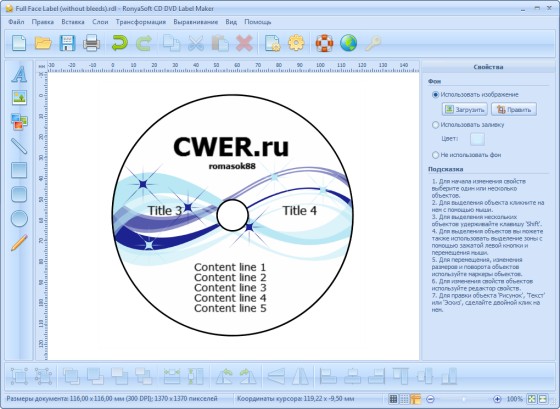This screenshot has height=409, width=560.
Task: Click the zoom in plus button
Action: 497,399
